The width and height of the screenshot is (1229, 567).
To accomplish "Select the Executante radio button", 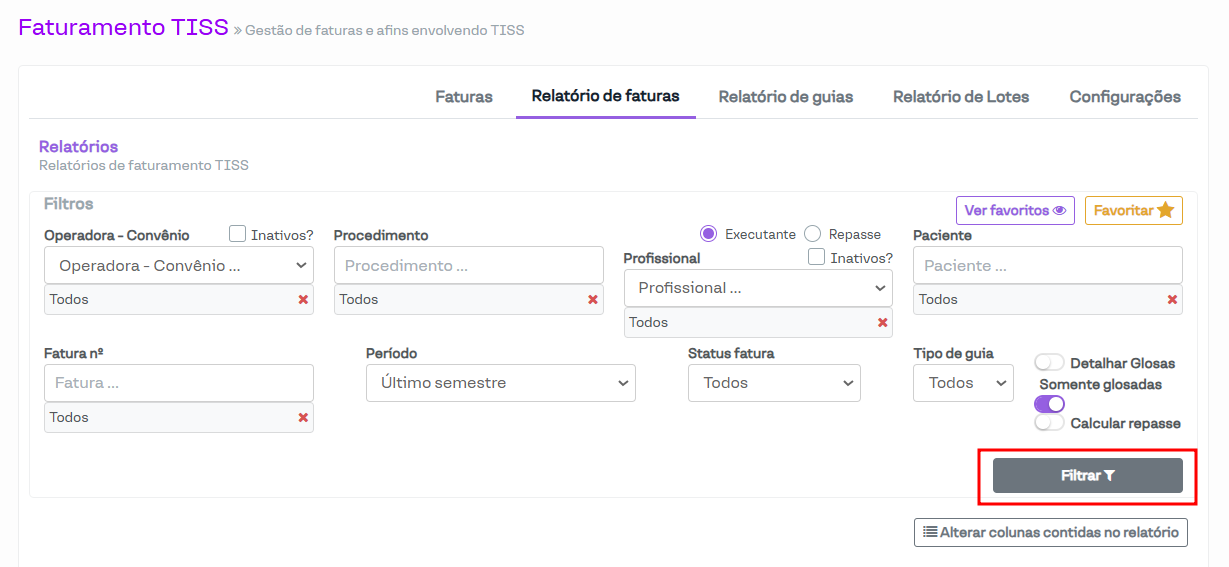I will click(x=709, y=234).
